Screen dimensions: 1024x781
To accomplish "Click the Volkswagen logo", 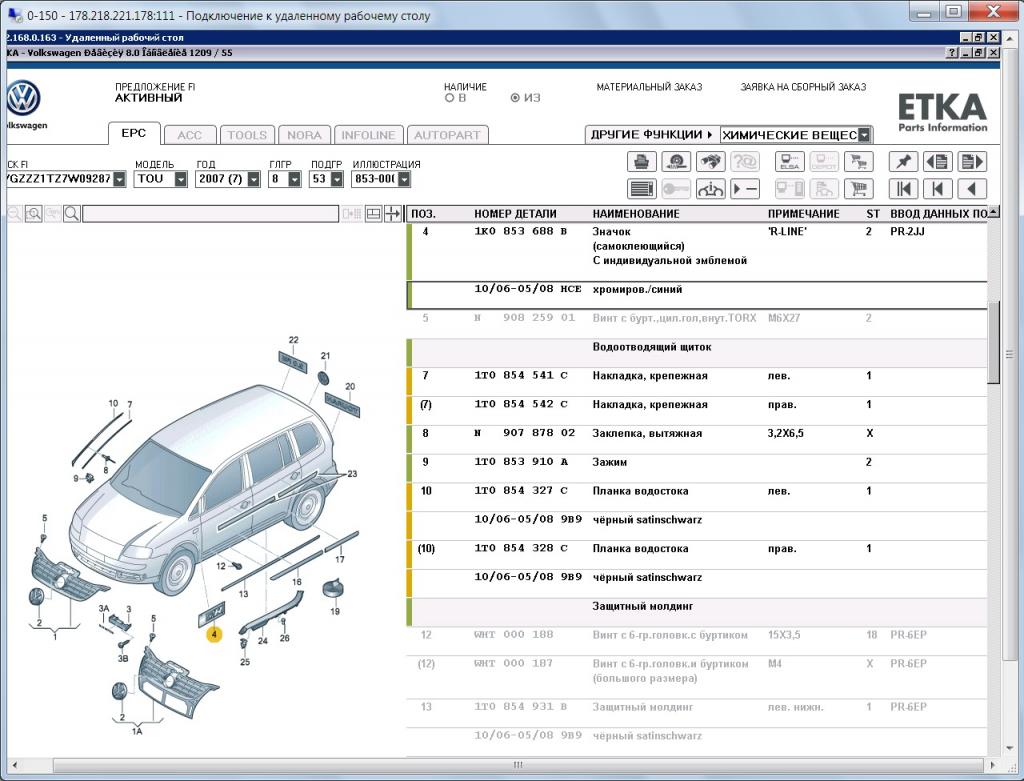I will coord(24,99).
